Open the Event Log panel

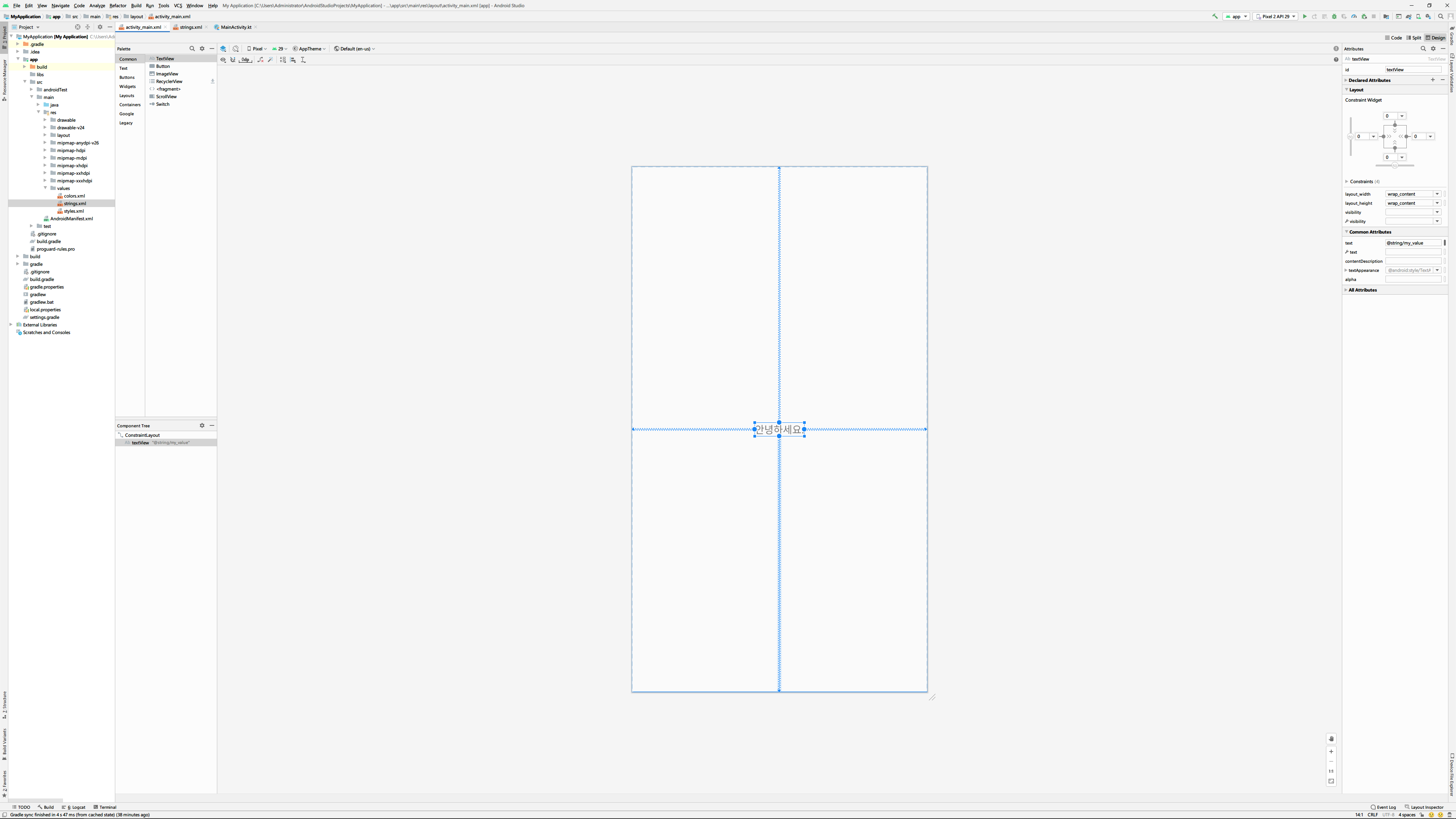(x=1383, y=807)
